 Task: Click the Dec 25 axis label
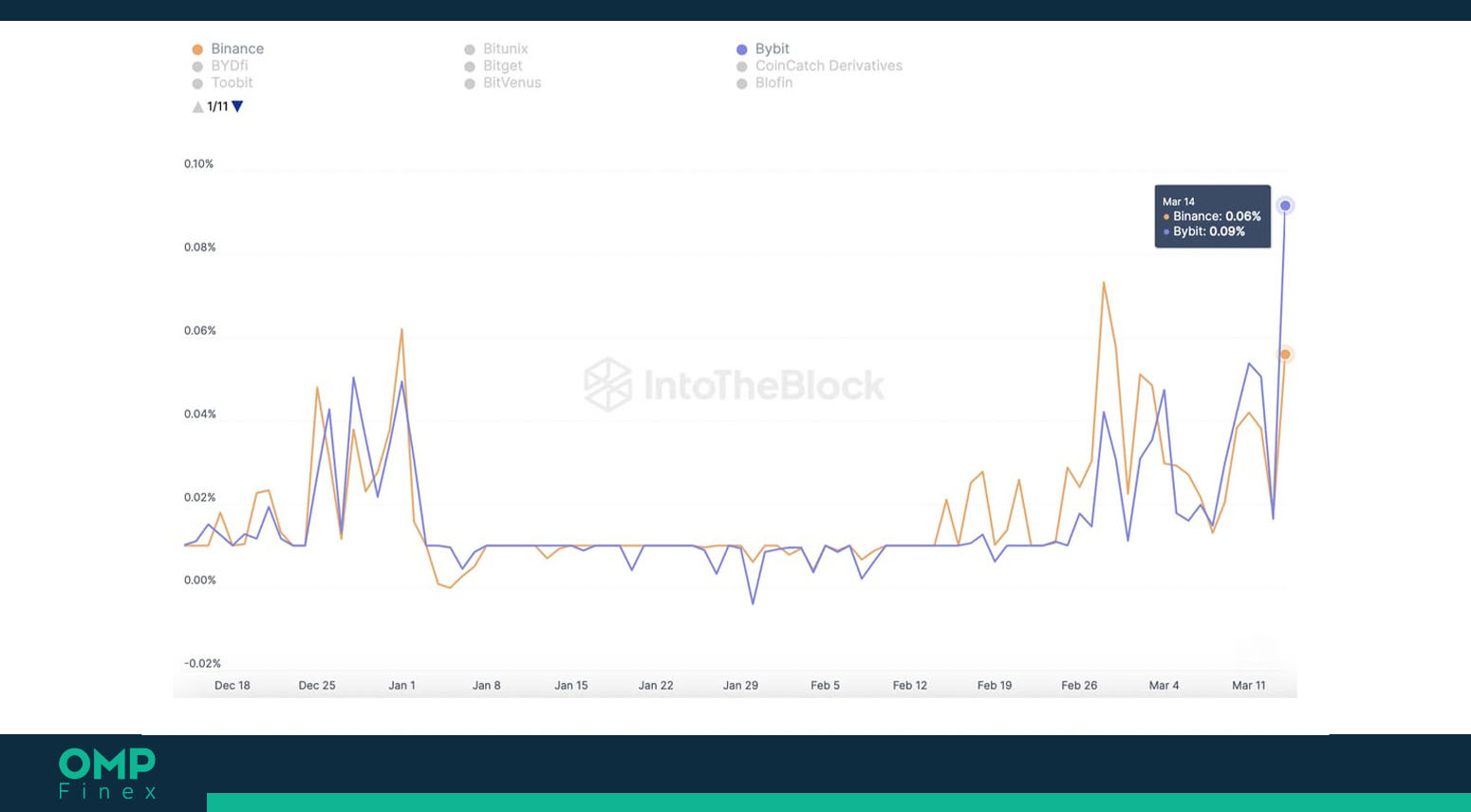(x=317, y=685)
